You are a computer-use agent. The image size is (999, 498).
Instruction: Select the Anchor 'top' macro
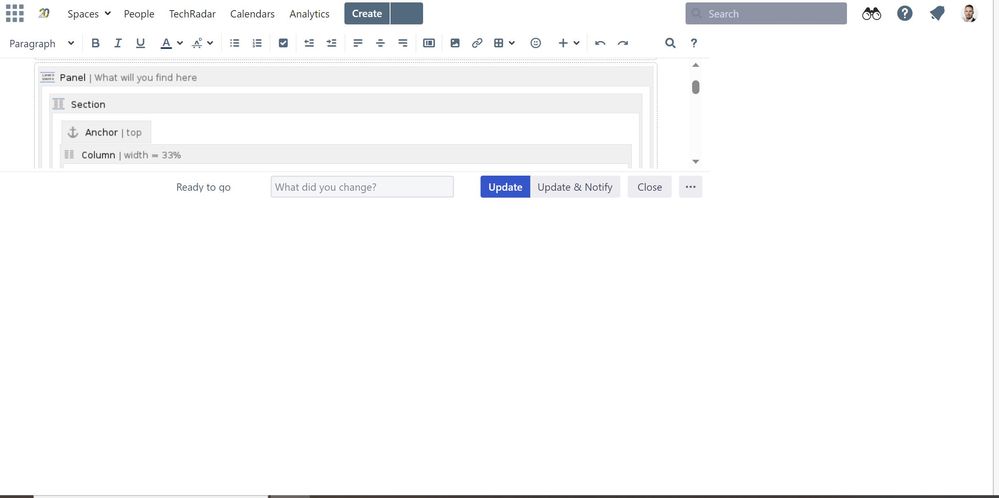106,132
